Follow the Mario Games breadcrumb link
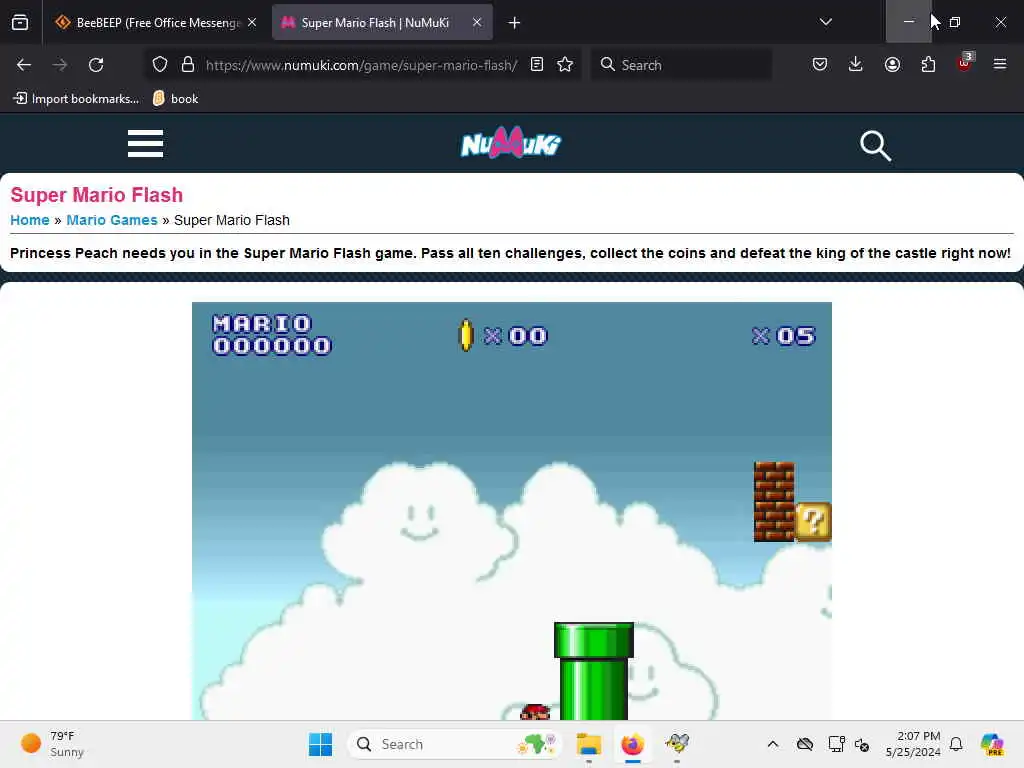 (x=112, y=220)
